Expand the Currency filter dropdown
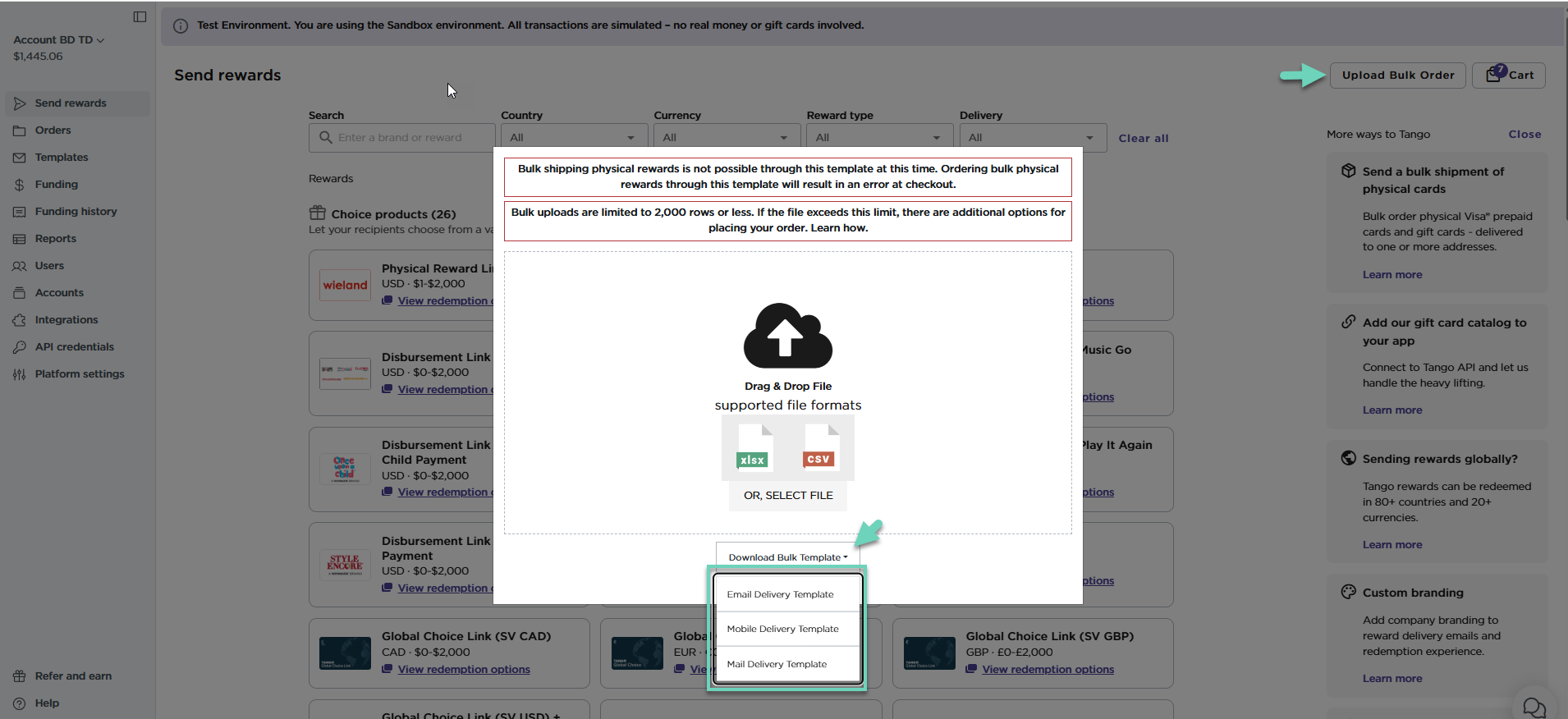The image size is (1568, 719). coord(726,137)
